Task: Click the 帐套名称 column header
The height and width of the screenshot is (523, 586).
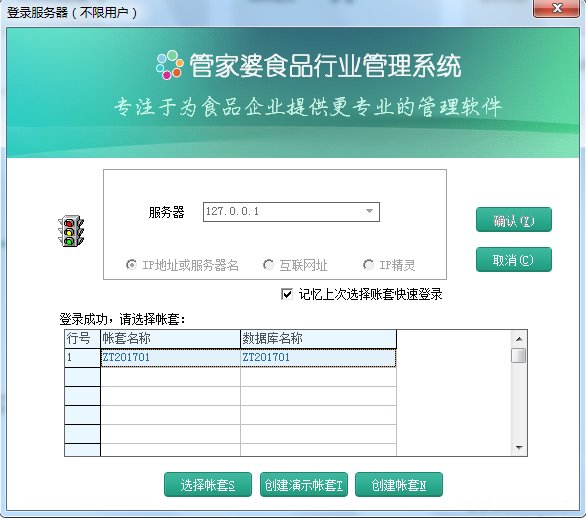Action: click(x=170, y=339)
